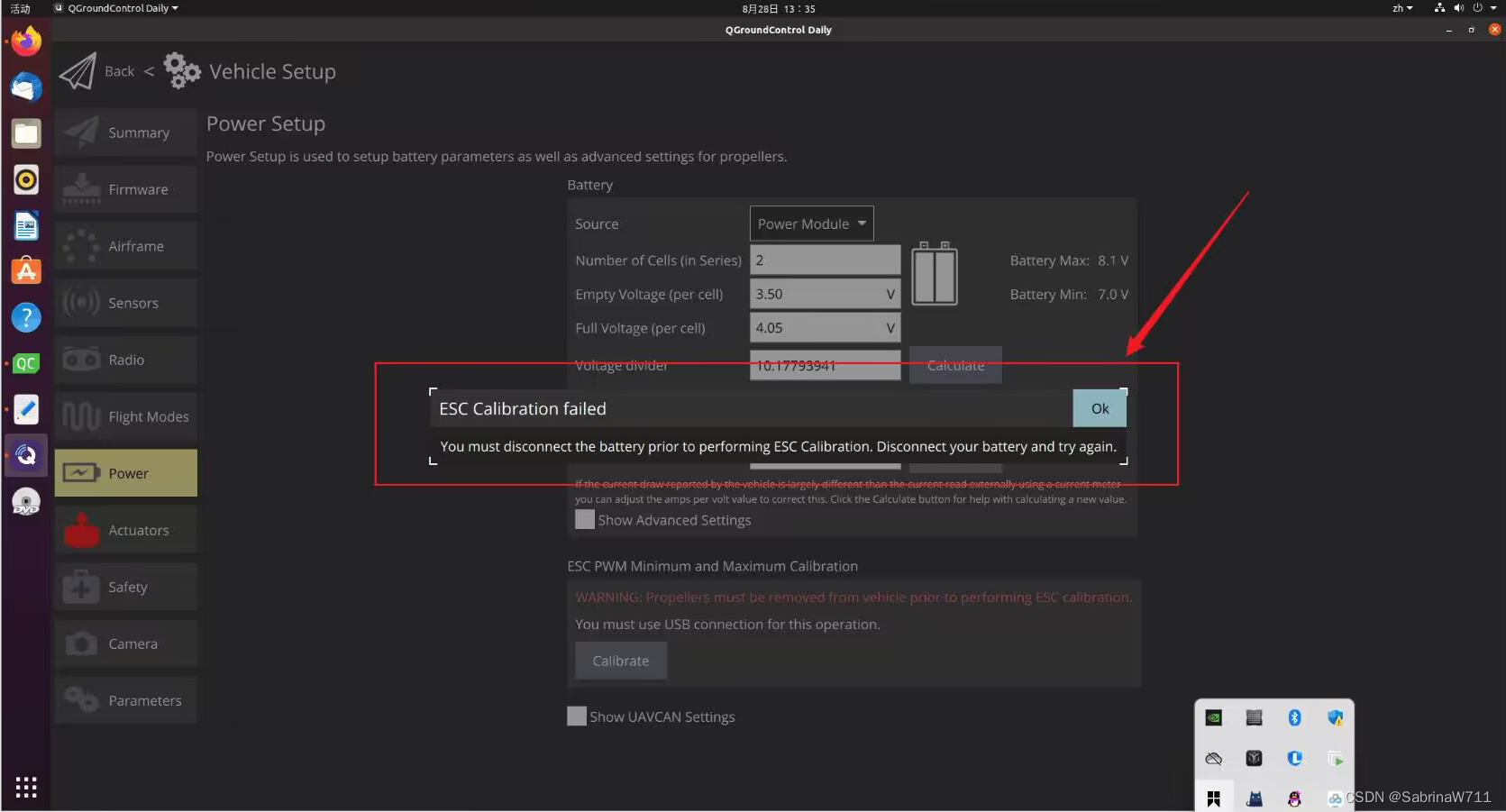Image resolution: width=1506 pixels, height=812 pixels.
Task: Click the blue cat tray icon
Action: point(1255,798)
